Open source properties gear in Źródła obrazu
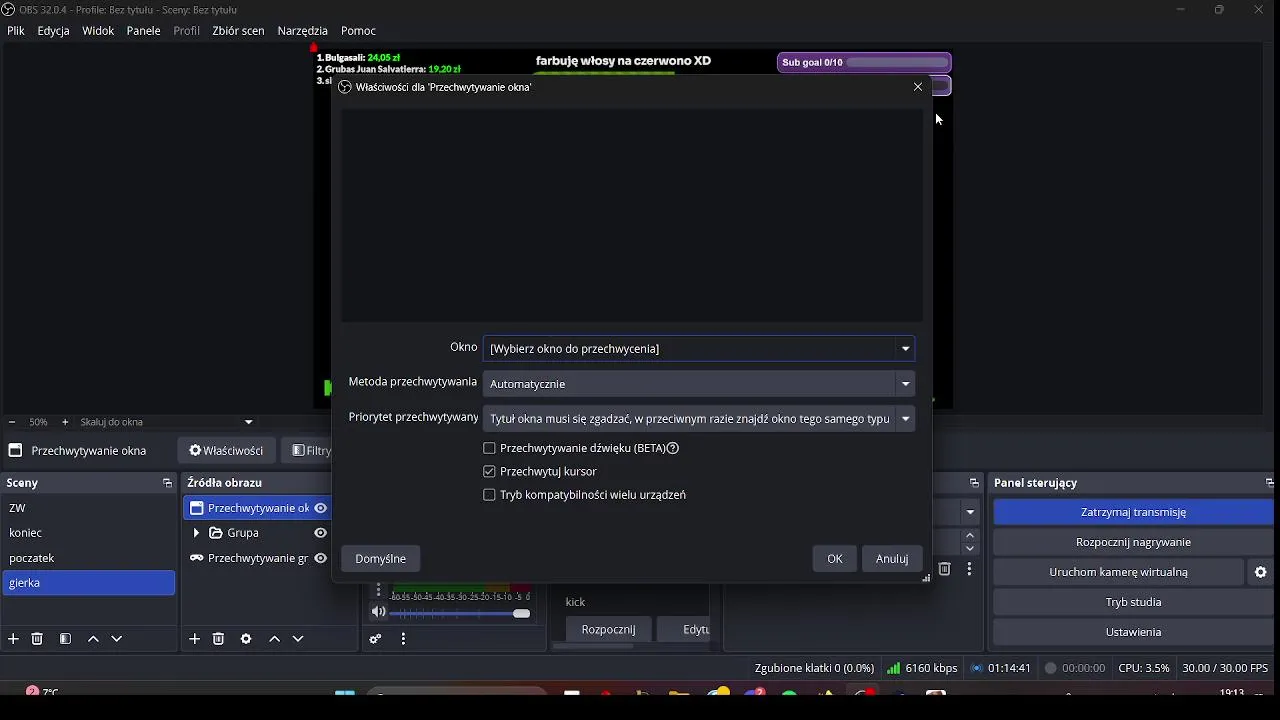 point(246,639)
